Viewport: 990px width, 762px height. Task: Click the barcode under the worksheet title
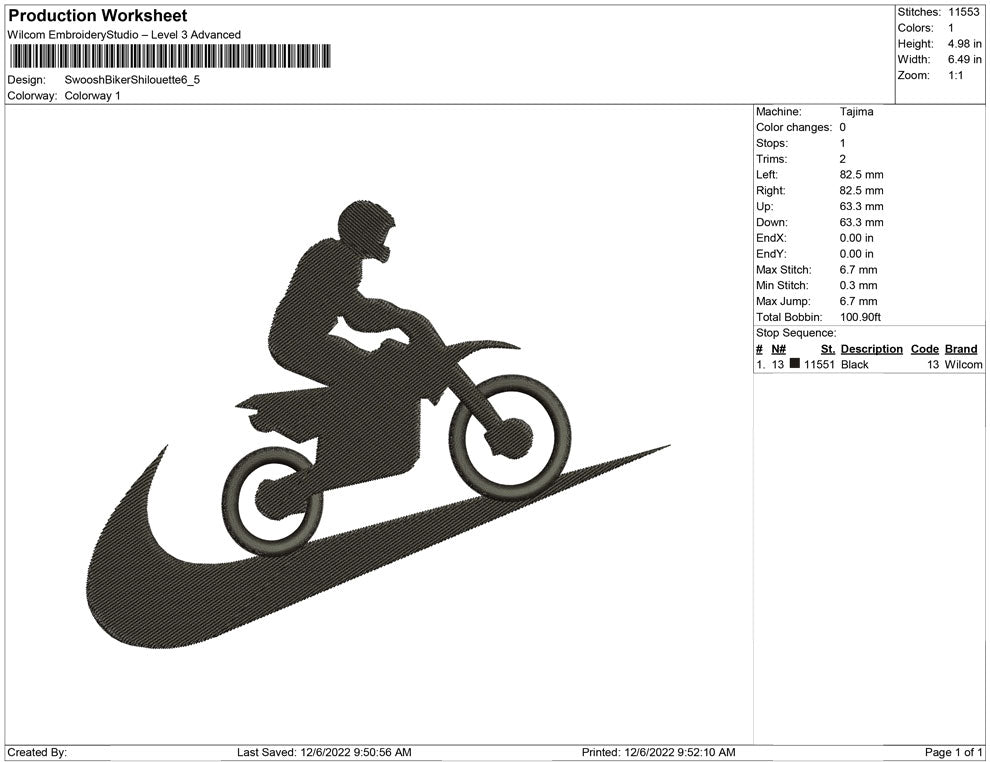170,56
